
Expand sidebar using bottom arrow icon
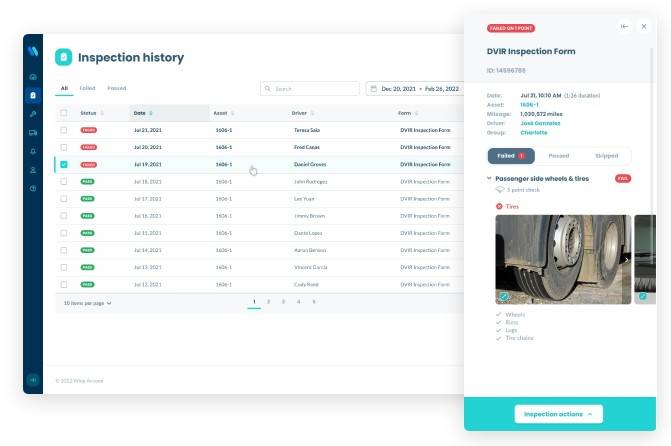[33, 379]
